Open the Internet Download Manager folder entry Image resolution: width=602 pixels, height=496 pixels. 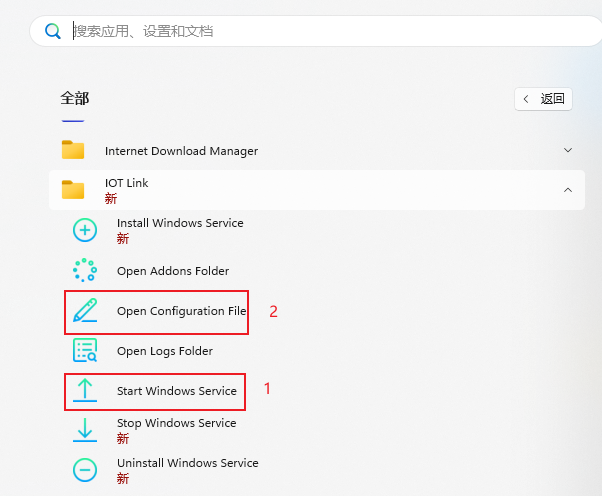tap(181, 151)
